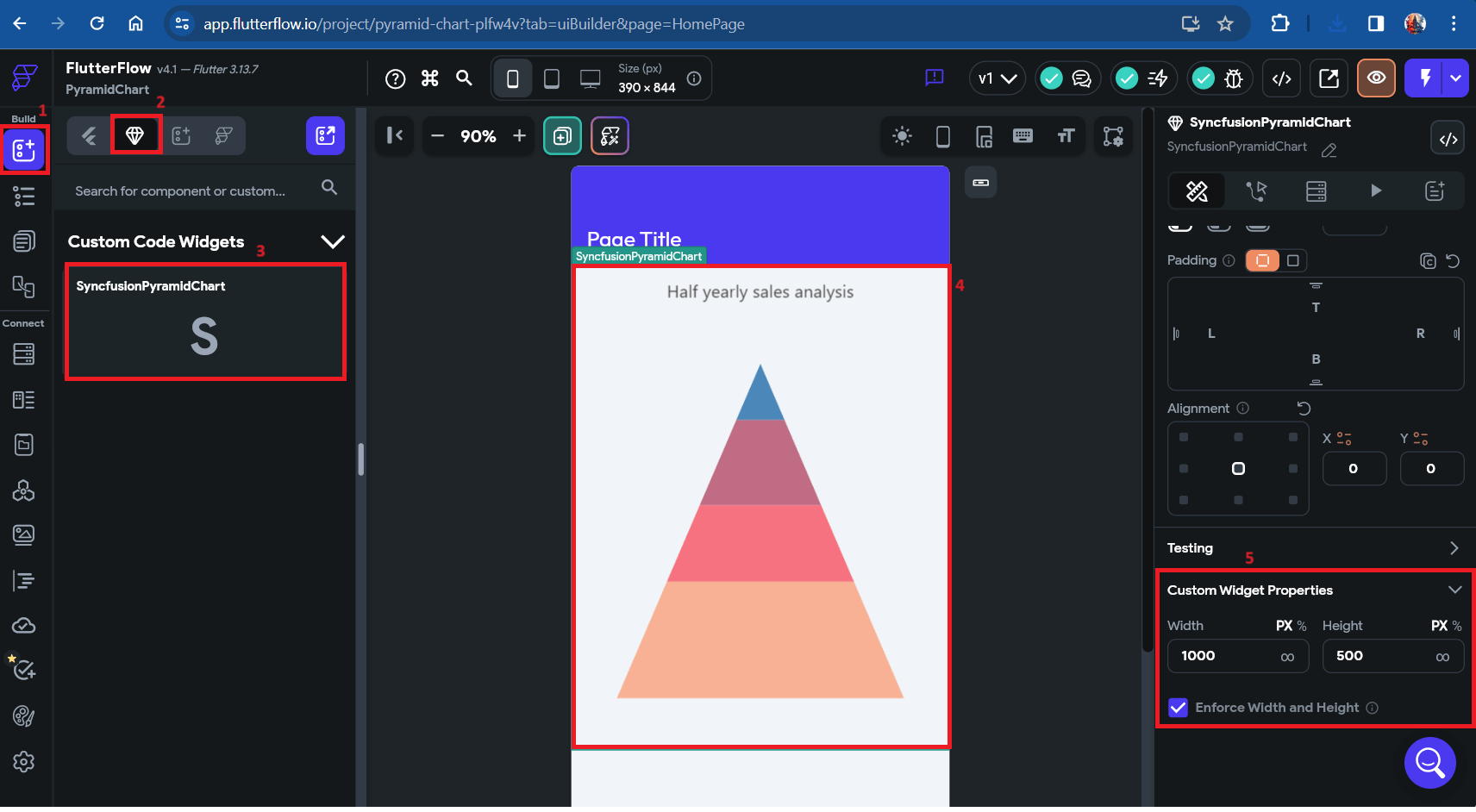The height and width of the screenshot is (812, 1476).
Task: Expand the Testing section
Action: pyautogui.click(x=1454, y=548)
